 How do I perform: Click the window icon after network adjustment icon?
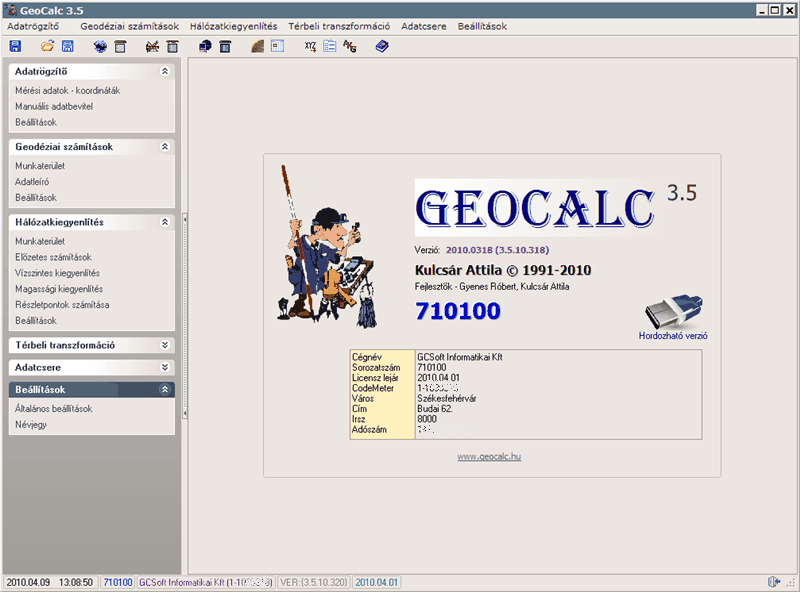pyautogui.click(x=172, y=46)
